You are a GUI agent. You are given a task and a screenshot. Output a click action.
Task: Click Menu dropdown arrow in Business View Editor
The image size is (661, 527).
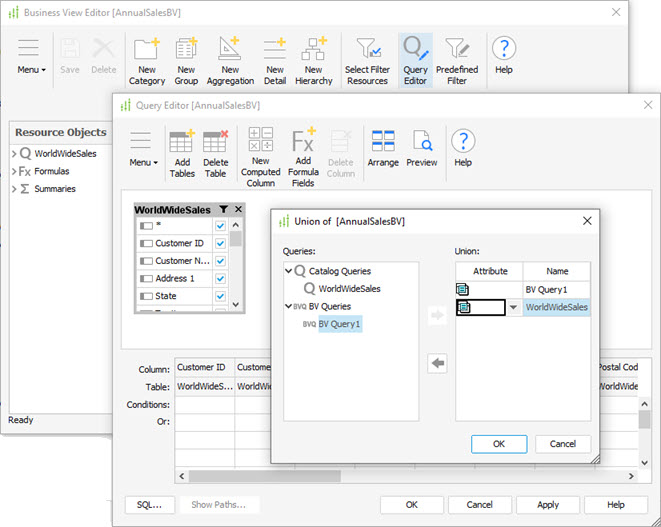43,70
